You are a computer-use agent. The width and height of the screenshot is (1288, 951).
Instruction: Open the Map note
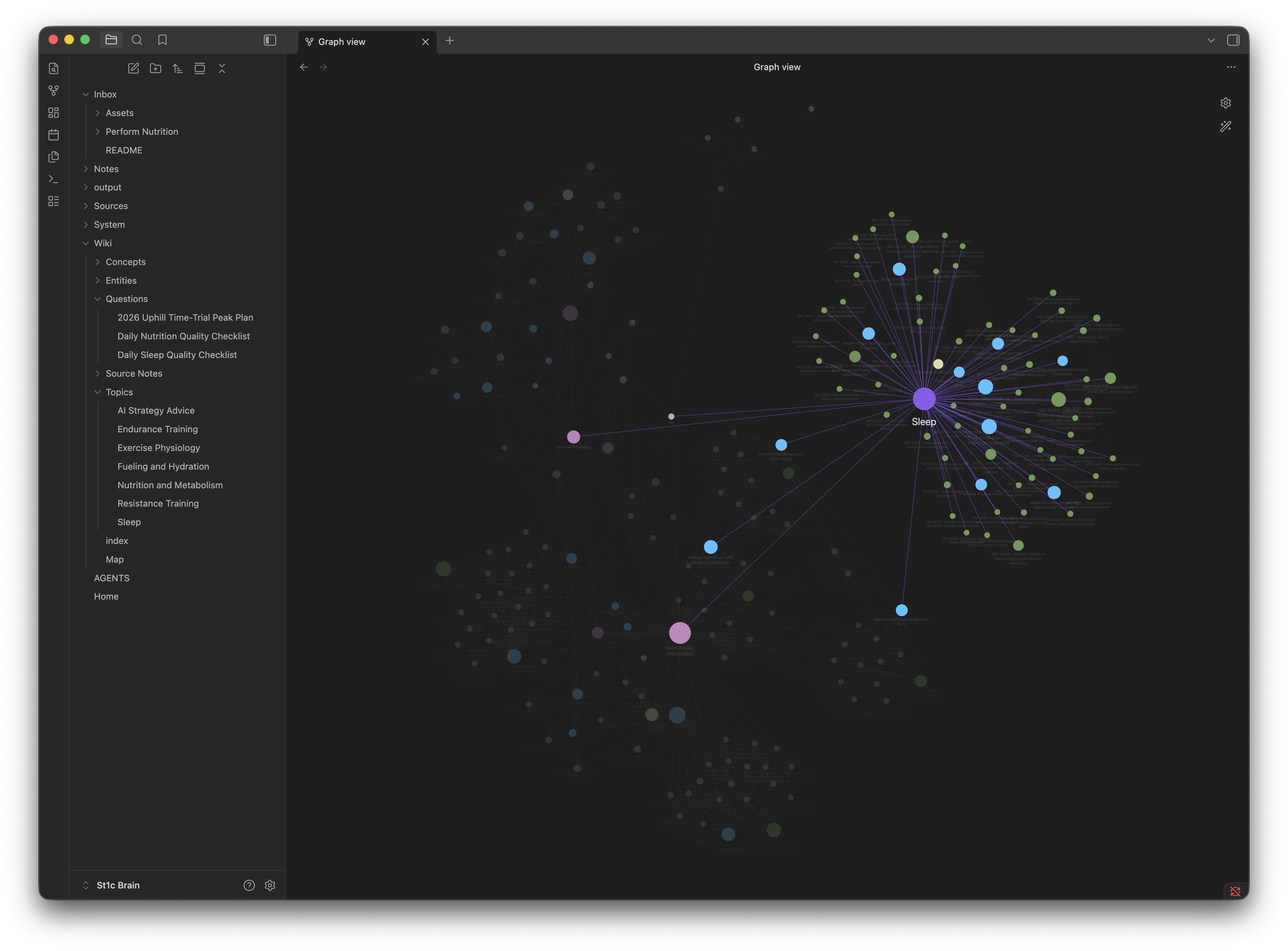114,559
